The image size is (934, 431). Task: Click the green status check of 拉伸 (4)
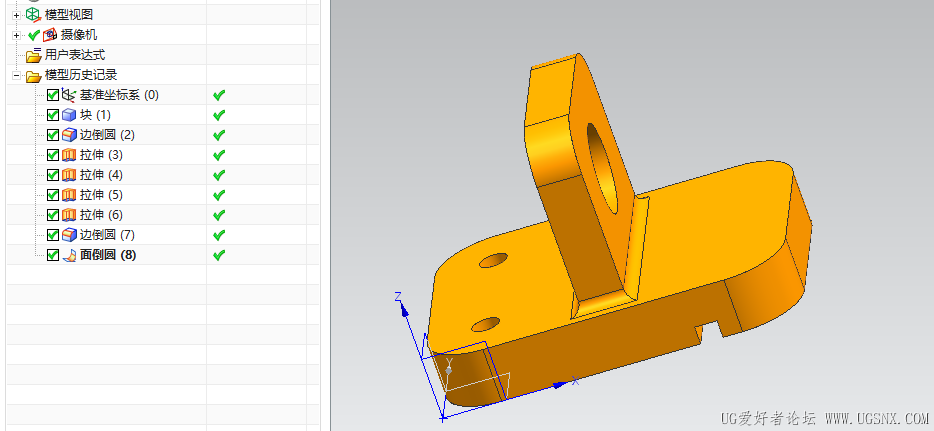[x=219, y=174]
